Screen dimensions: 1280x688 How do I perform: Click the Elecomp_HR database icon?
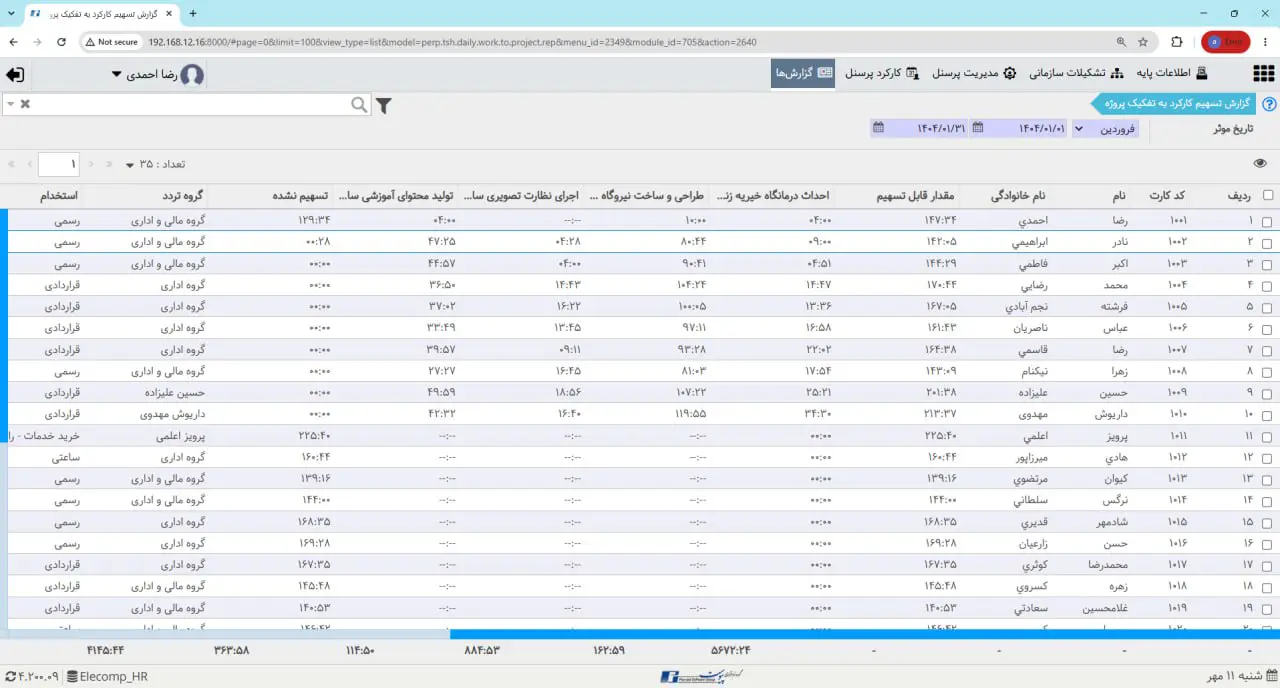click(x=72, y=677)
